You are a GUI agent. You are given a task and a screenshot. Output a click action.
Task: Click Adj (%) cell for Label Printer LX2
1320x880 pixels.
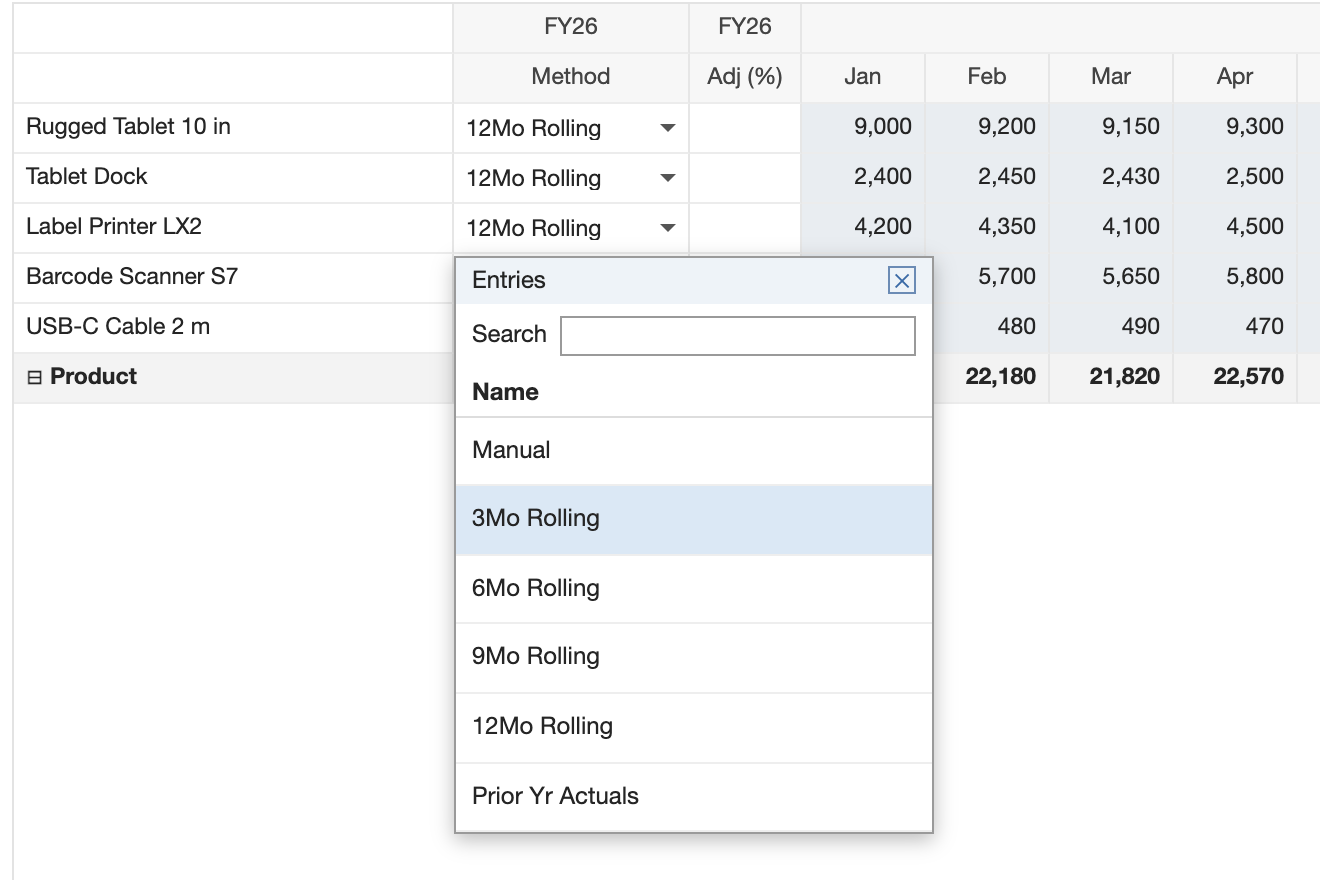[745, 228]
